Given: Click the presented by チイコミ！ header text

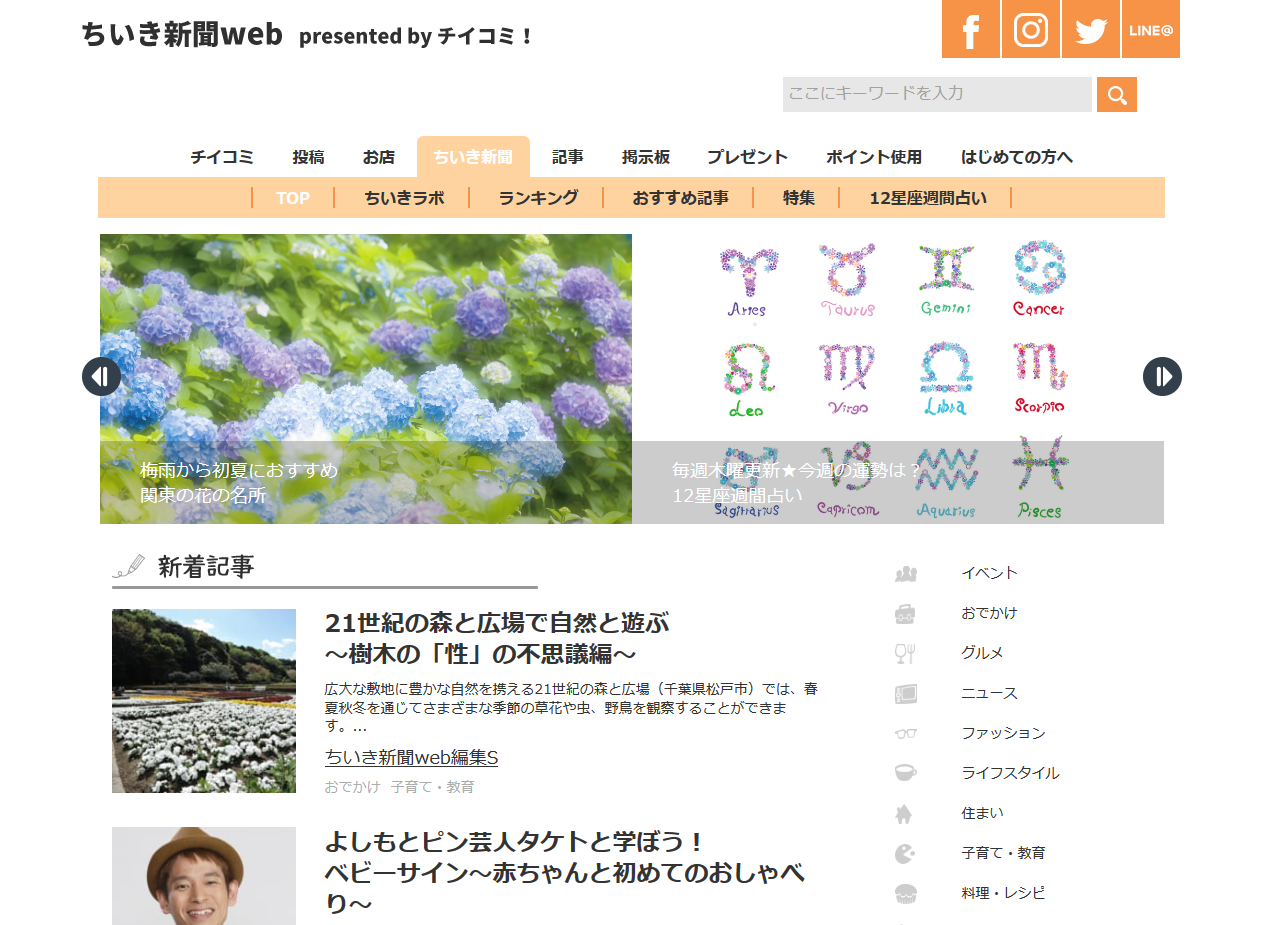Looking at the screenshot, I should point(417,36).
